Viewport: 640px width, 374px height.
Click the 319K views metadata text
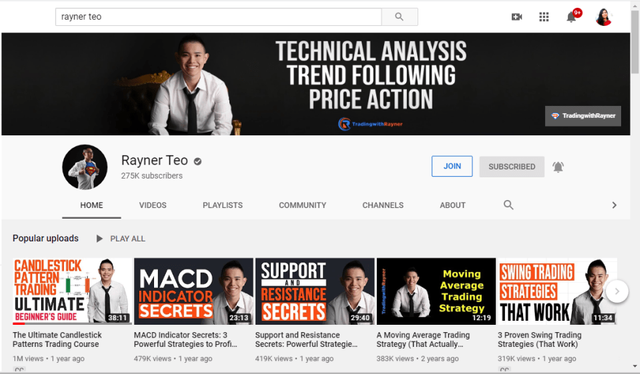click(516, 359)
